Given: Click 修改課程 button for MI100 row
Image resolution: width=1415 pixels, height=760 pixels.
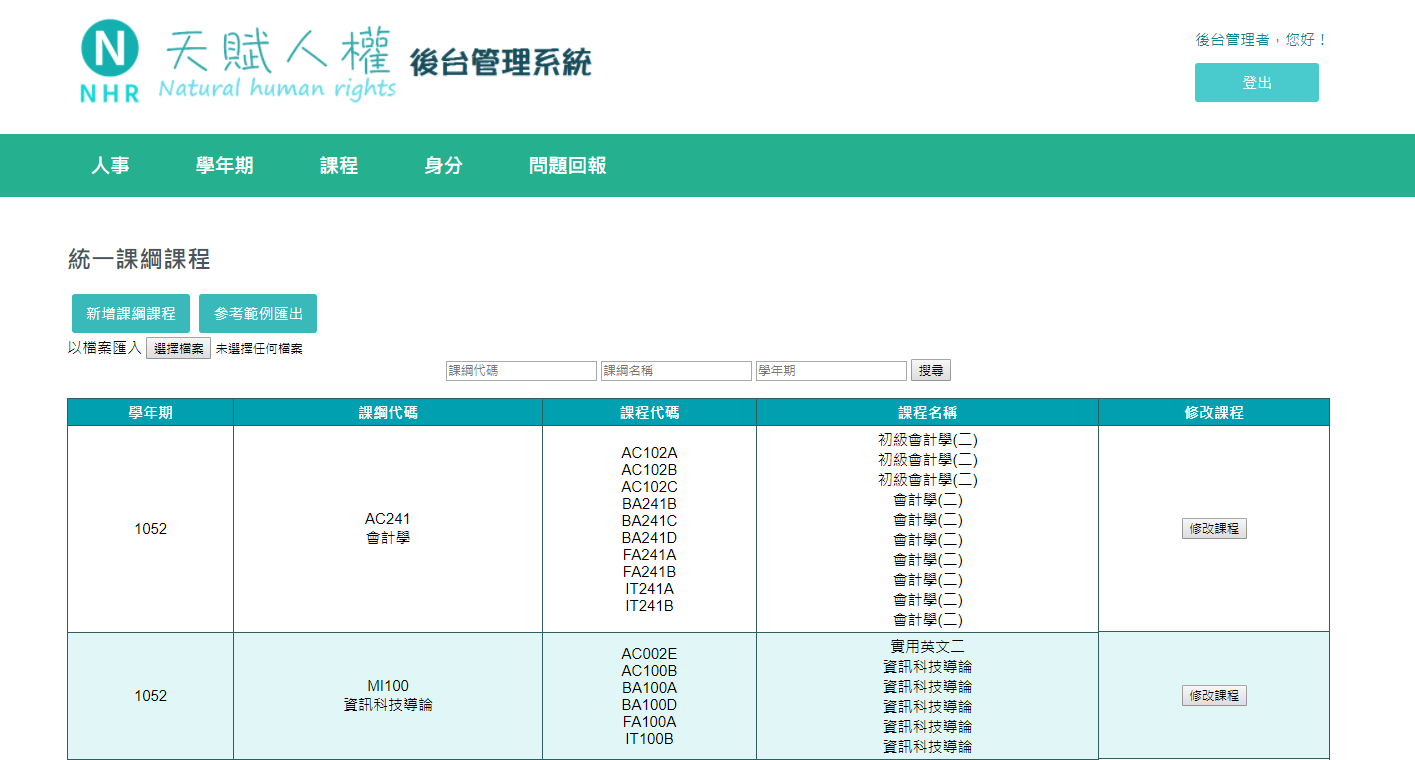Looking at the screenshot, I should 1214,696.
